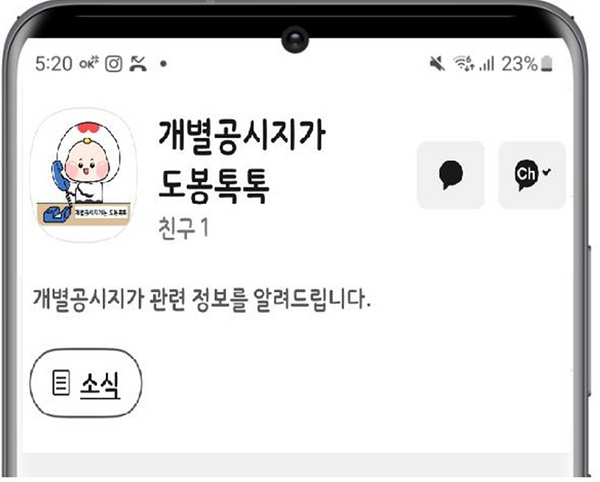Tap the mute sound status icon
This screenshot has width=600, height=482.
click(x=437, y=64)
